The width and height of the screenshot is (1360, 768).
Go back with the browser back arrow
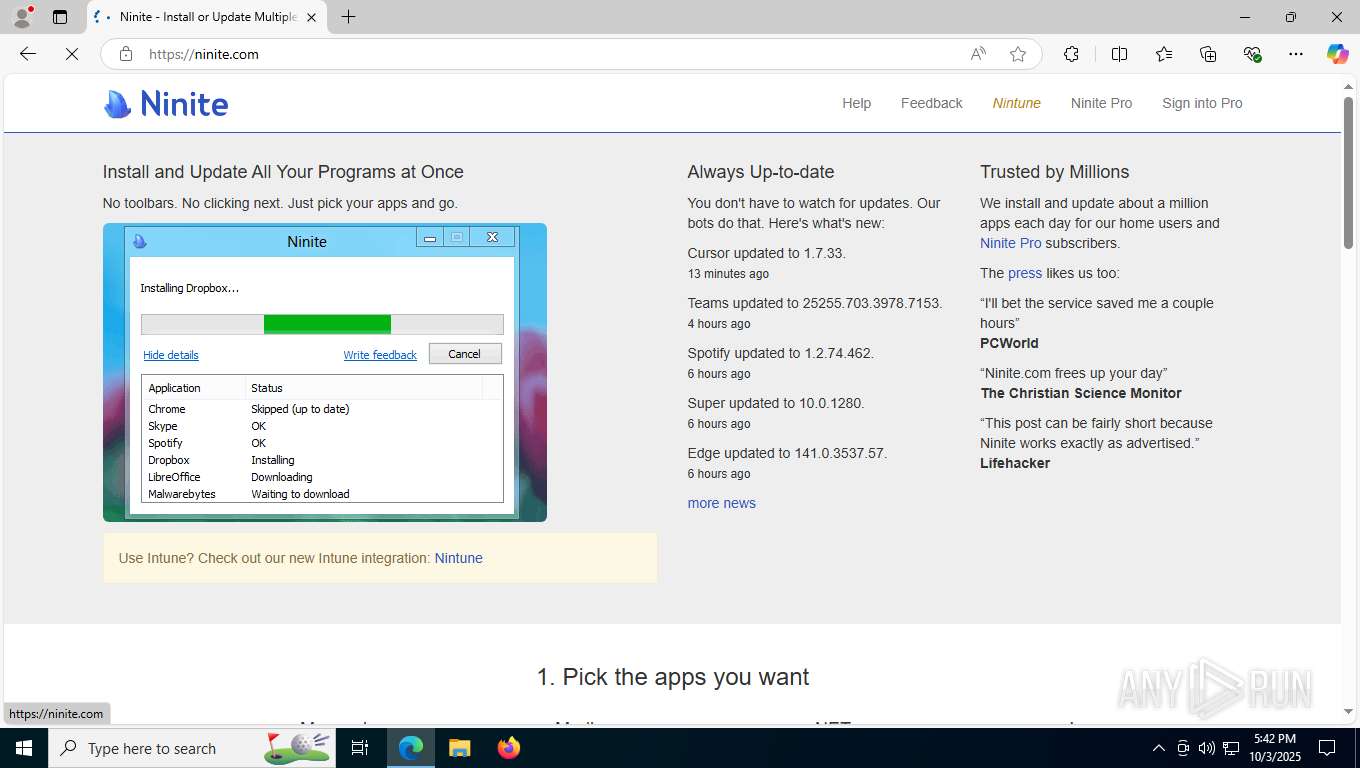[x=28, y=54]
